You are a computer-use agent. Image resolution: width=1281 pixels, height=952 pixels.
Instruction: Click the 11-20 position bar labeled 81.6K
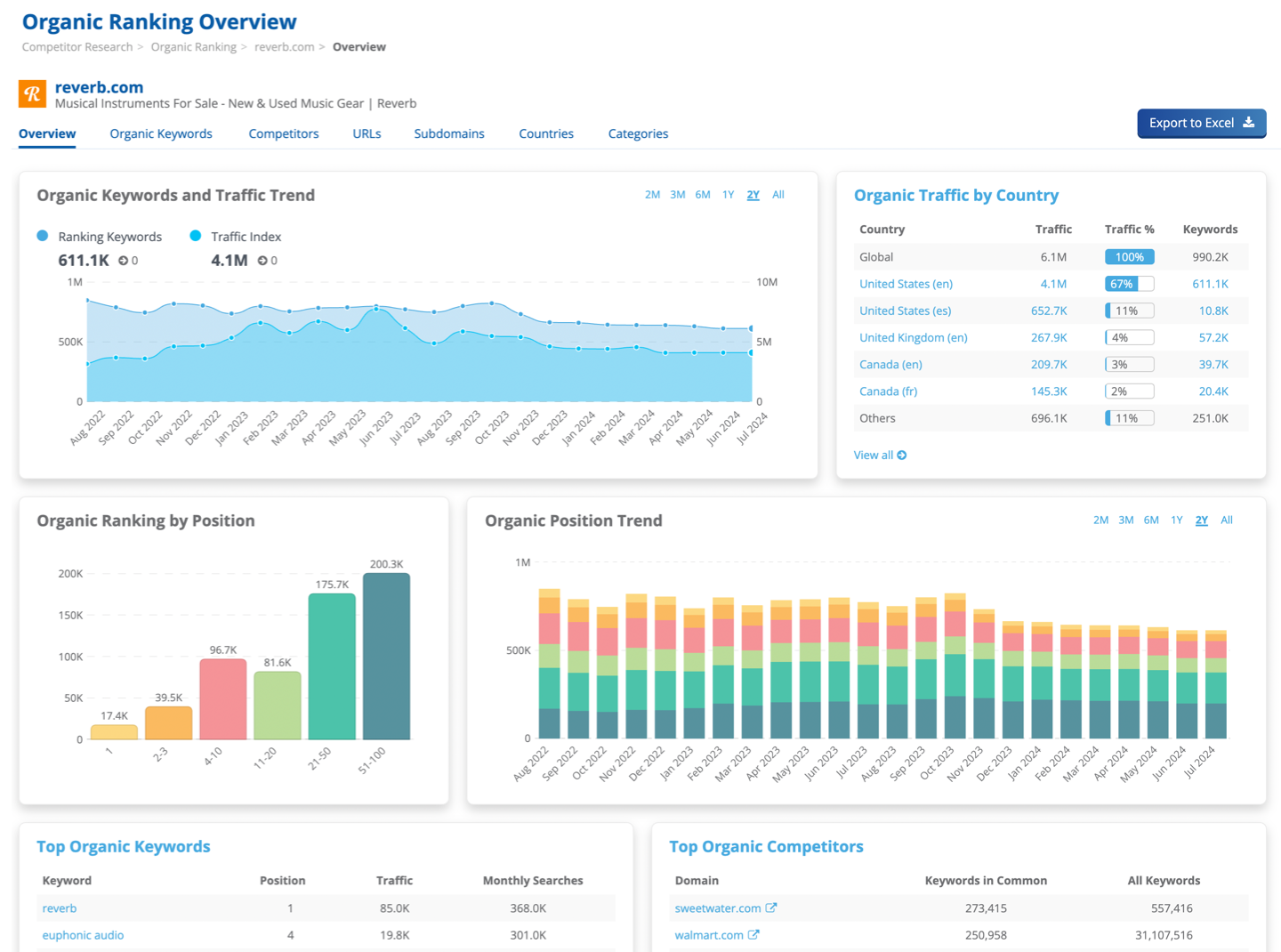coord(278,706)
